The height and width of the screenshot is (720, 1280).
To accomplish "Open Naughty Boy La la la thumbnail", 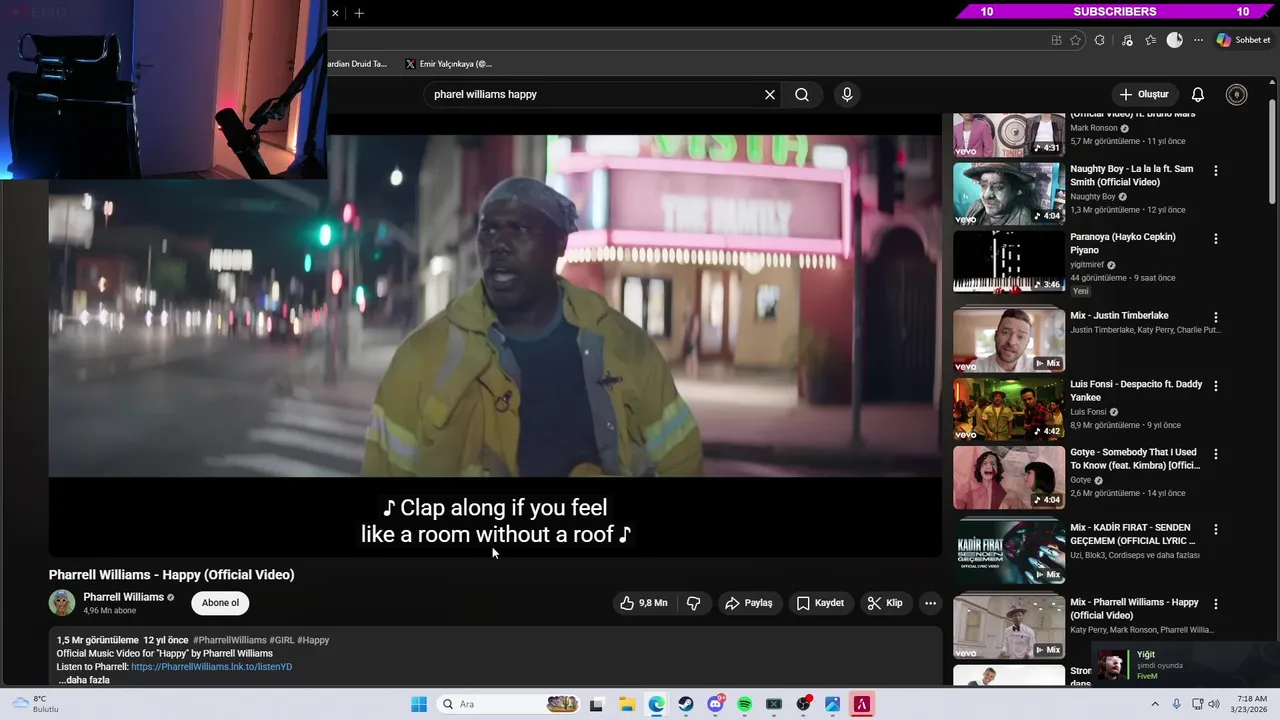I will [x=1009, y=194].
